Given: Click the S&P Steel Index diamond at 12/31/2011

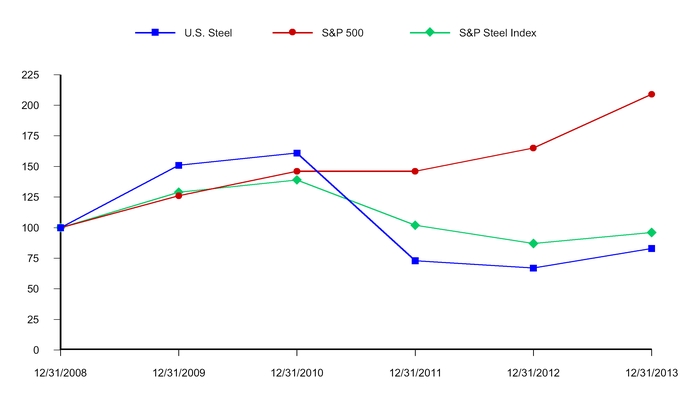Looking at the screenshot, I should pos(415,225).
